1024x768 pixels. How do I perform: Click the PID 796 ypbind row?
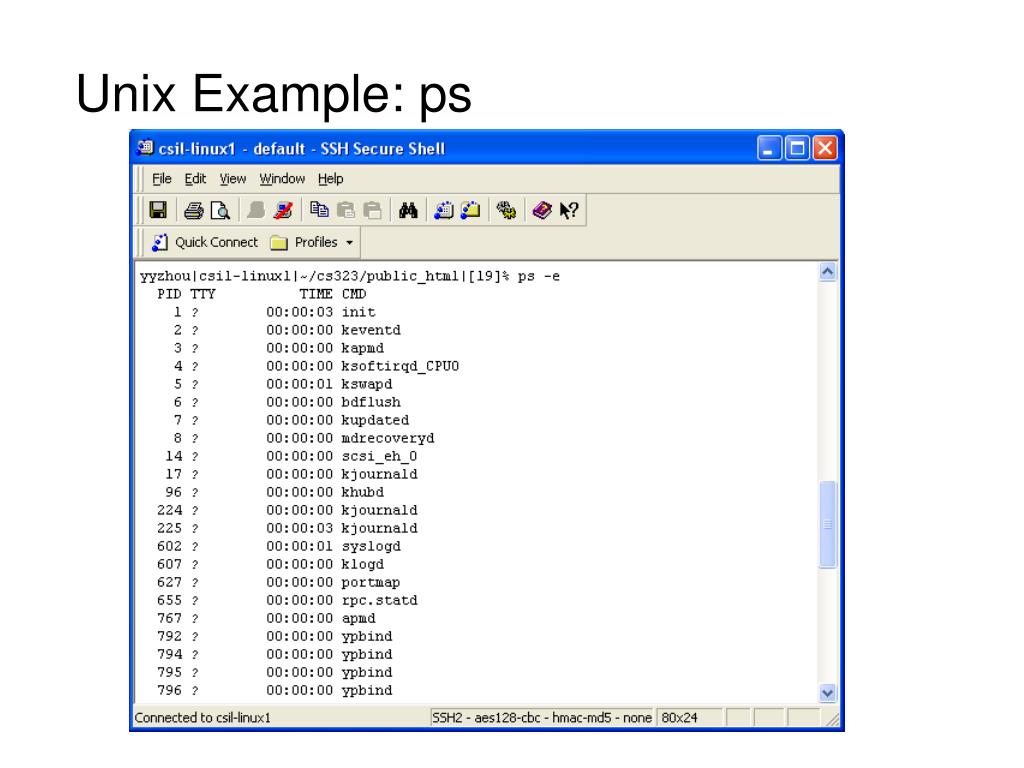274,690
